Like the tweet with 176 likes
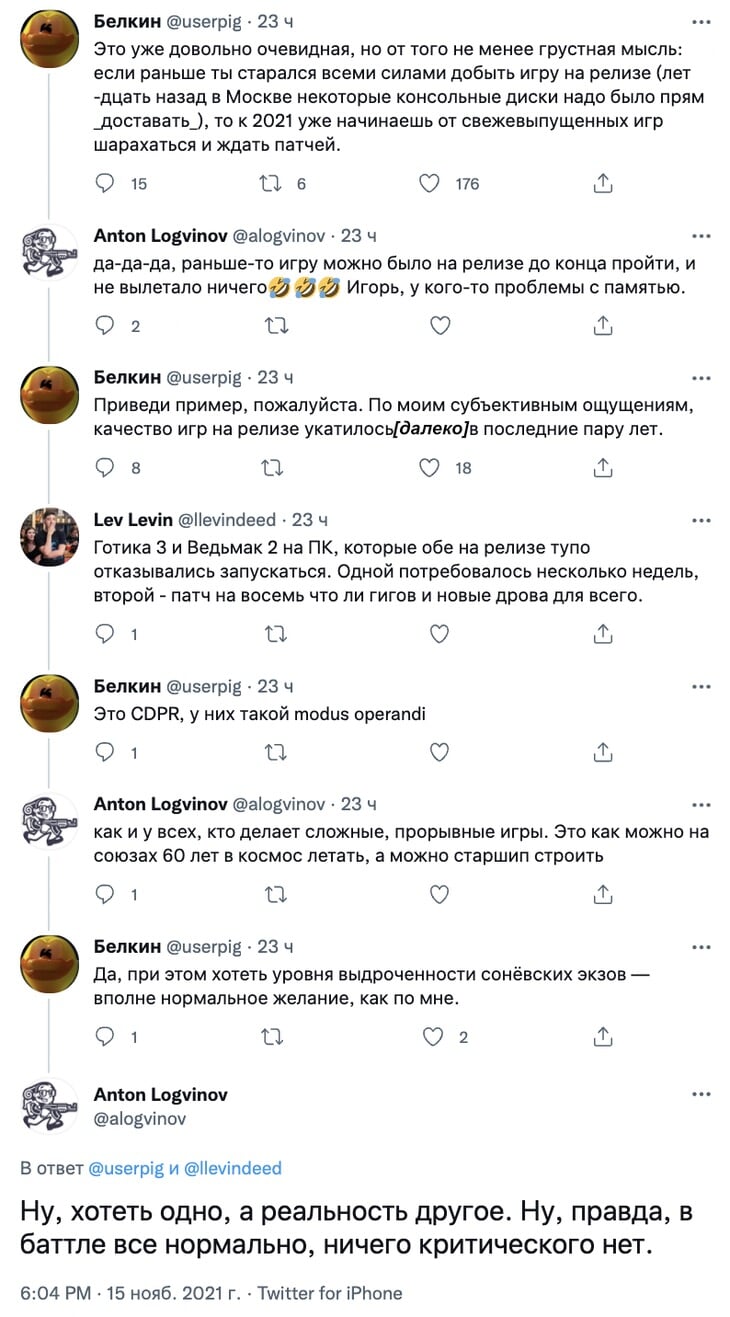The height and width of the screenshot is (1317, 730). 429,184
